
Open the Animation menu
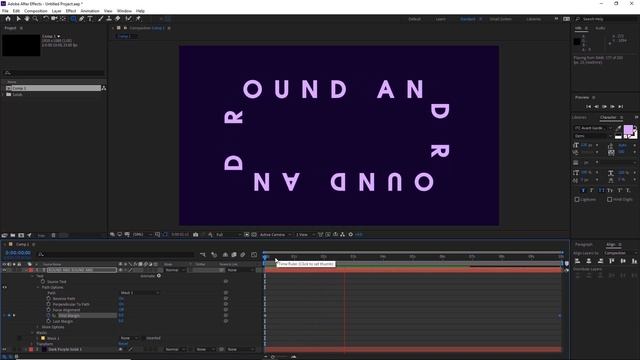tap(90, 11)
